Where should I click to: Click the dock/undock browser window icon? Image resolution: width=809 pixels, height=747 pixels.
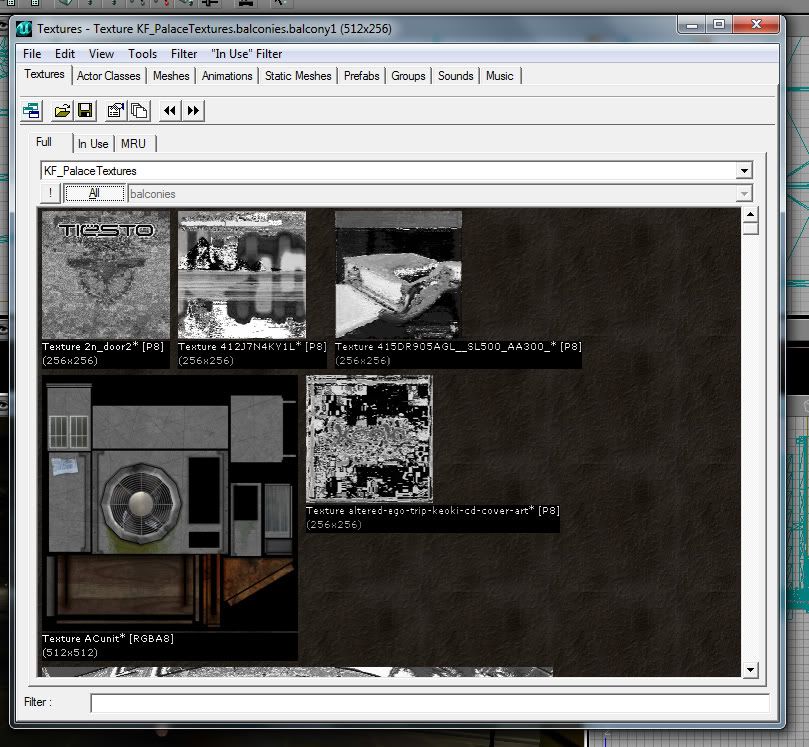coord(33,110)
